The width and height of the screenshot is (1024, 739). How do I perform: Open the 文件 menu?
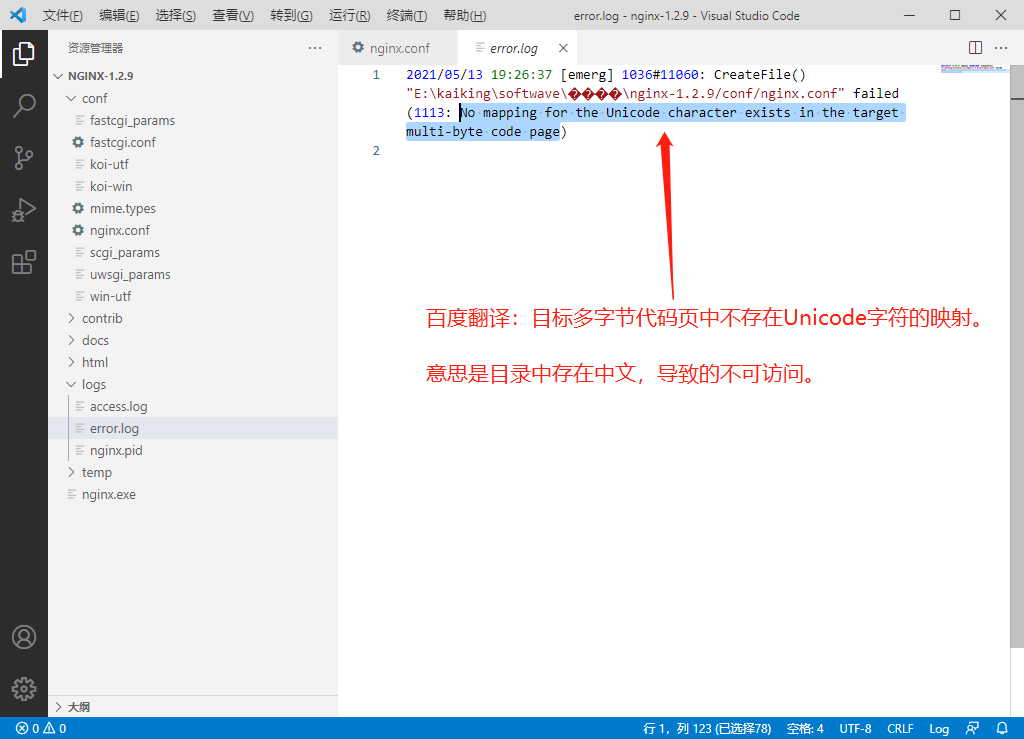tap(62, 15)
